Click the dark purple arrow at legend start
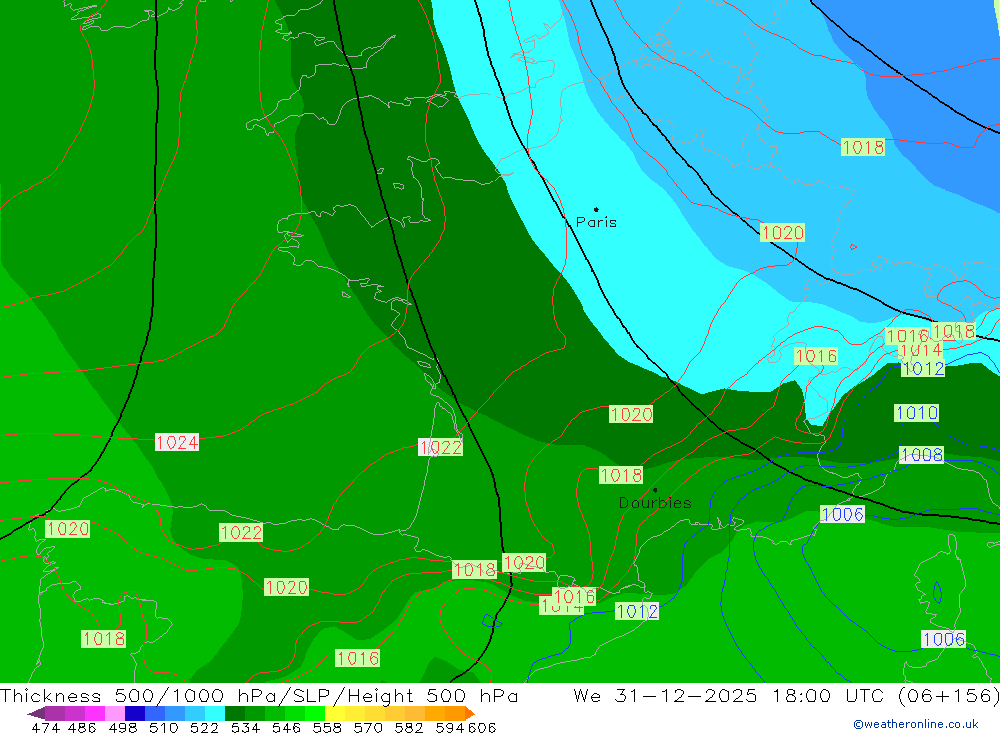This screenshot has width=1000, height=733. [36, 713]
